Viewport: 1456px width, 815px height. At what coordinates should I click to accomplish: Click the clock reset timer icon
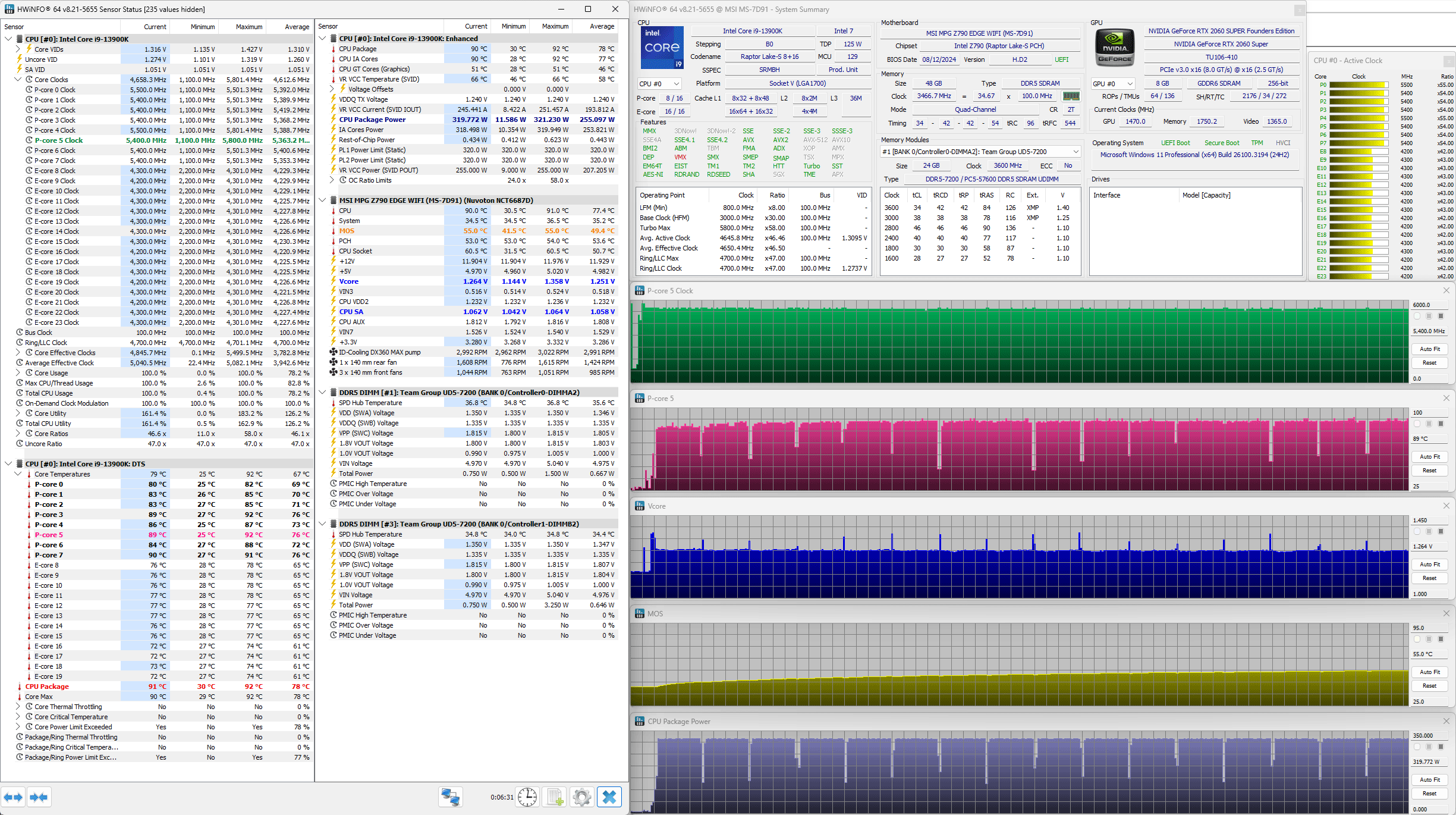coord(527,797)
